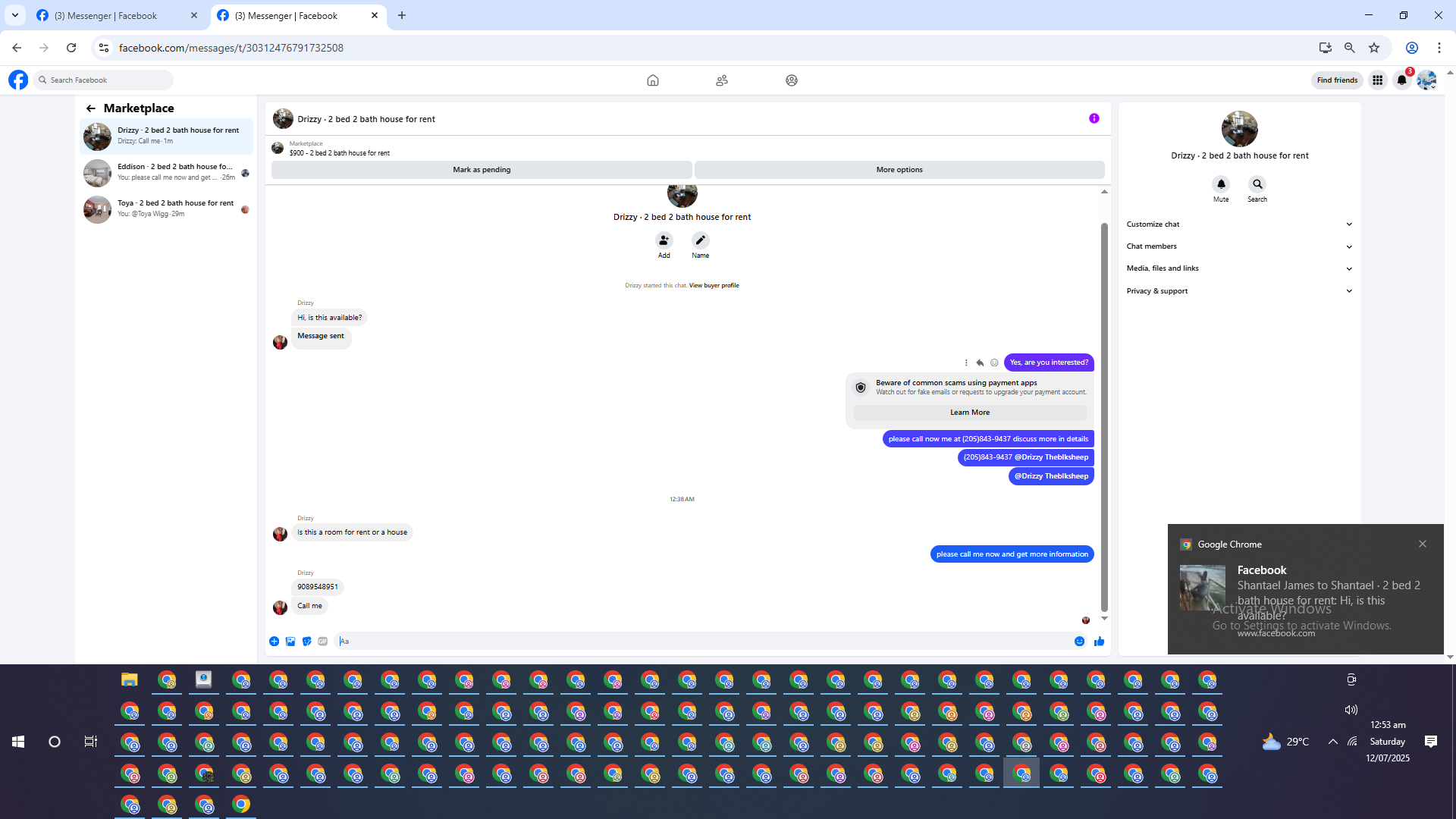Screen dimensions: 1456x819
Task: Open the View buyer profile link
Action: (x=714, y=286)
